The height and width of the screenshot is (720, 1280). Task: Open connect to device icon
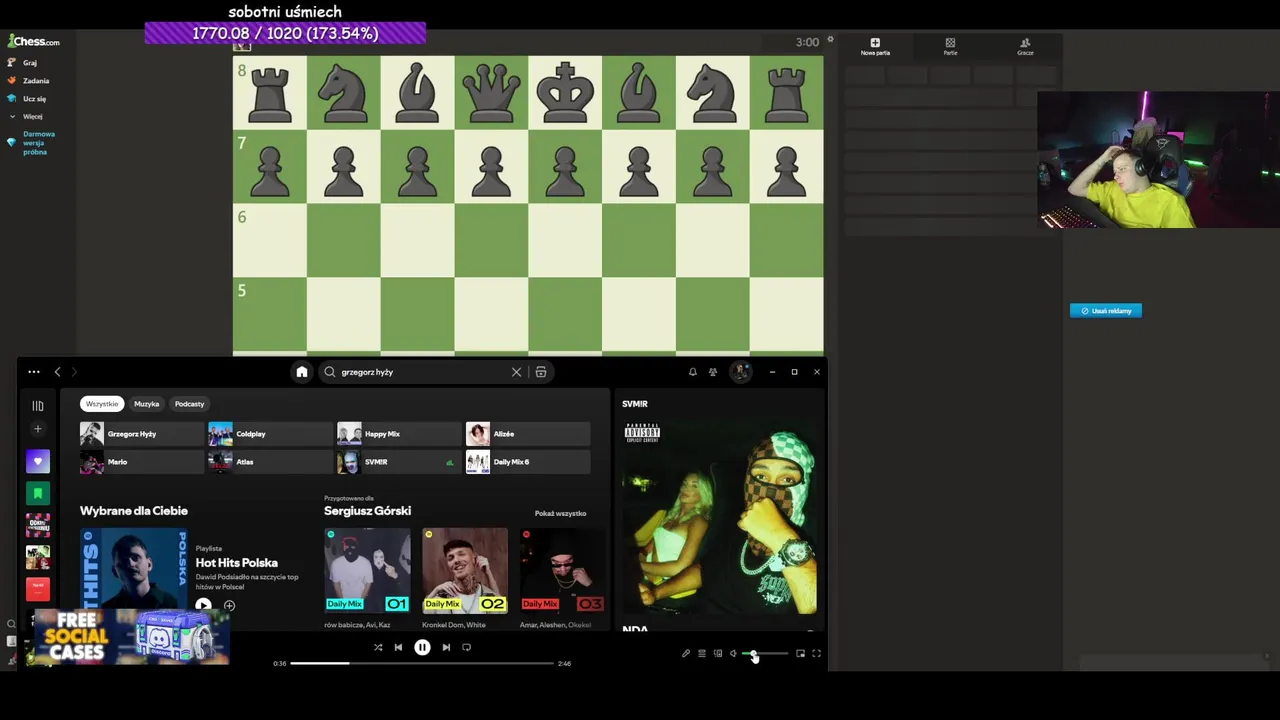pos(718,653)
